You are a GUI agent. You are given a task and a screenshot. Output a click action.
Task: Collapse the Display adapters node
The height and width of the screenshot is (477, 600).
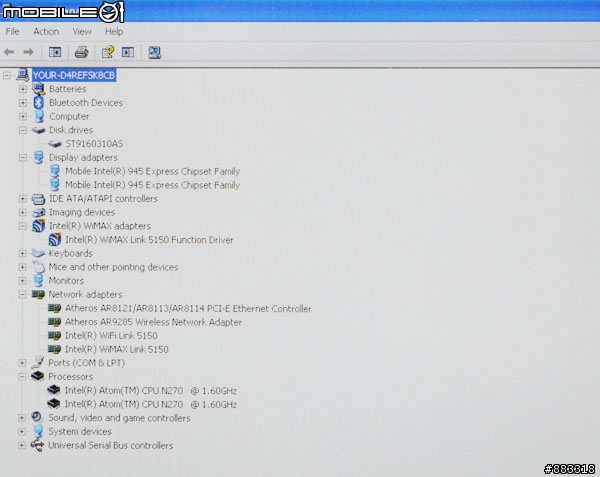pos(23,158)
